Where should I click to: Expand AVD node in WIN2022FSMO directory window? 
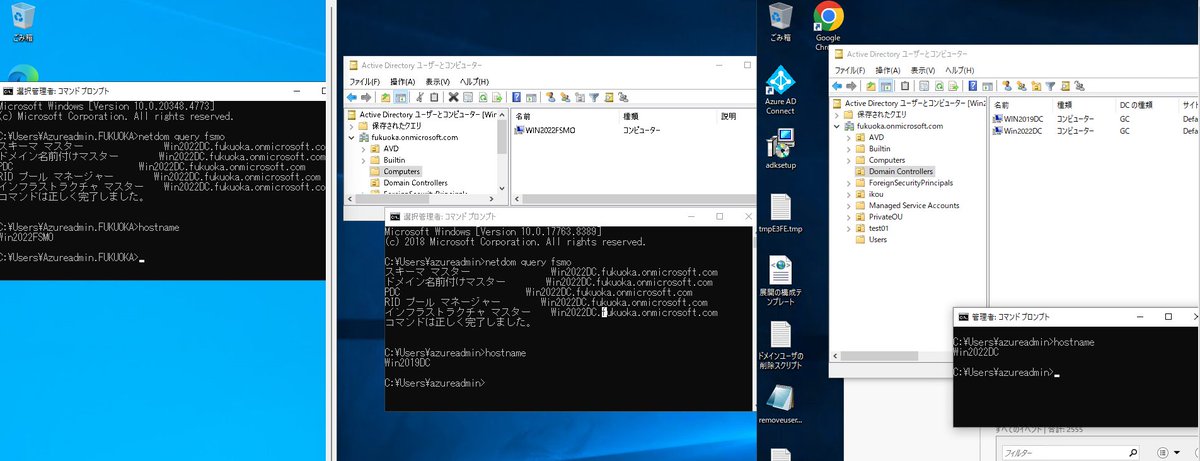pyautogui.click(x=363, y=148)
